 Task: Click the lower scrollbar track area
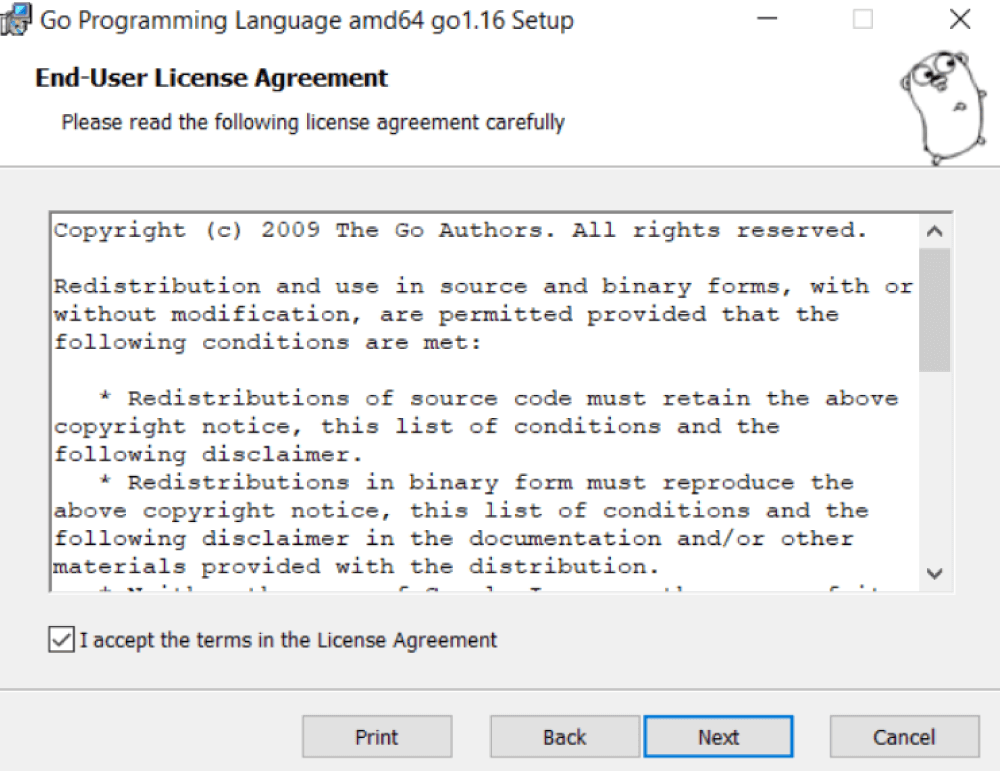click(934, 470)
